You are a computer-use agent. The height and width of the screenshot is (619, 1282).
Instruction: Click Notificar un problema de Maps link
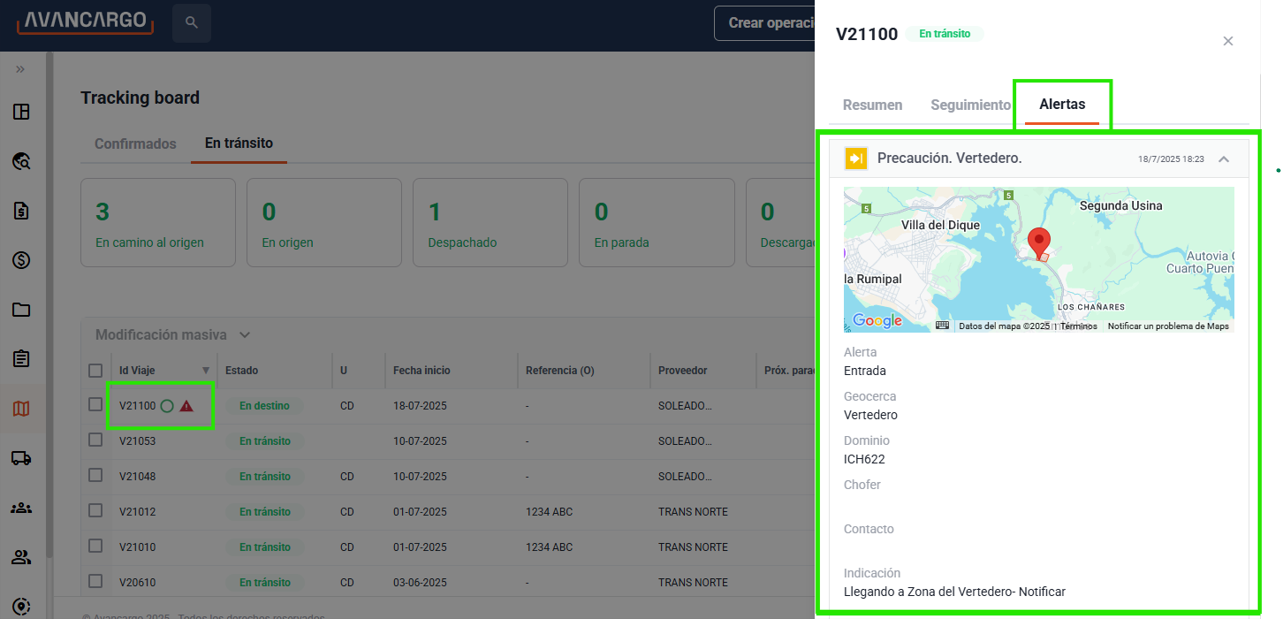pos(1168,326)
